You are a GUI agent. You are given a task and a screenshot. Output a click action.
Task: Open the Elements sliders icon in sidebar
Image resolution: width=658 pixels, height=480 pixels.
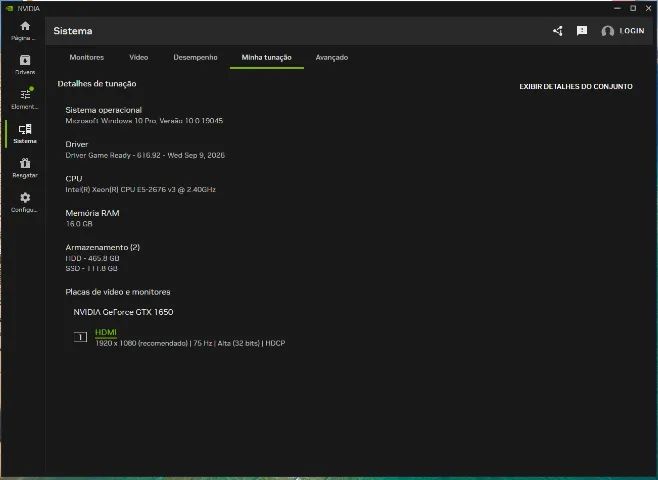[25, 94]
